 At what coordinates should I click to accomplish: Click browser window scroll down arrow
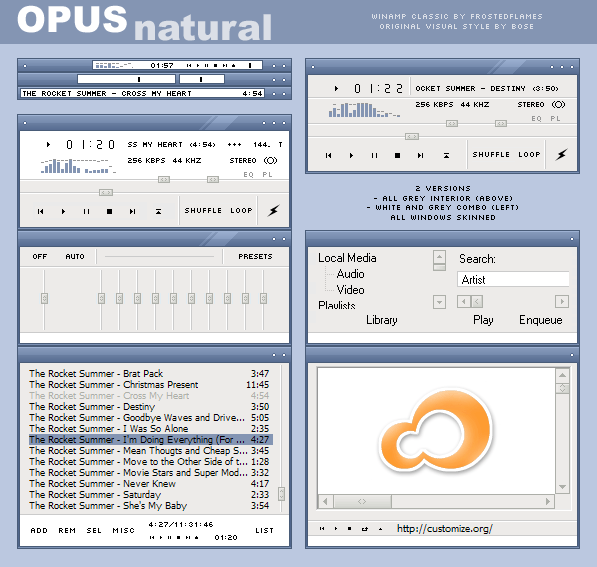(x=562, y=487)
